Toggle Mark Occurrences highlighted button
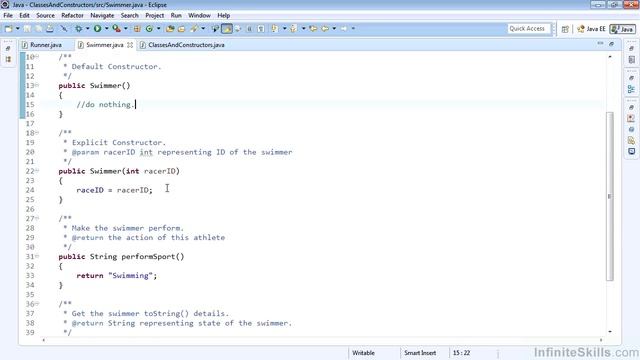Viewport: 640px width, 360px height. coord(227,29)
